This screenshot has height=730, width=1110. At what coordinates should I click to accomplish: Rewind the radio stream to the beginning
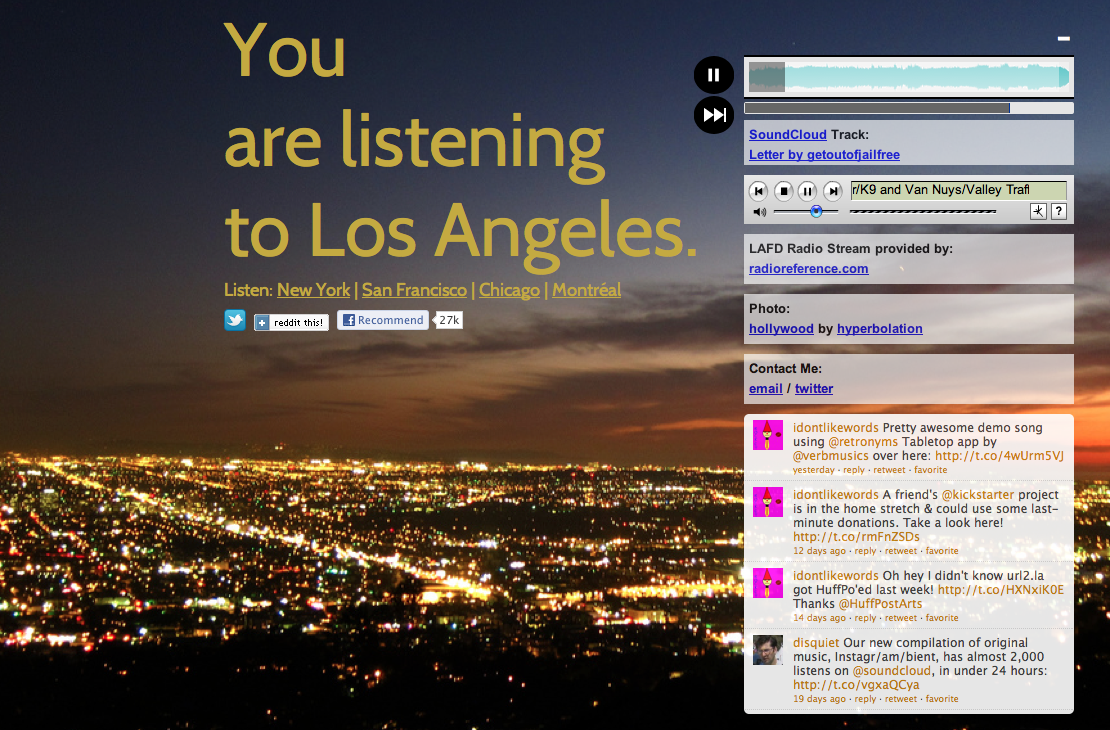click(x=759, y=190)
